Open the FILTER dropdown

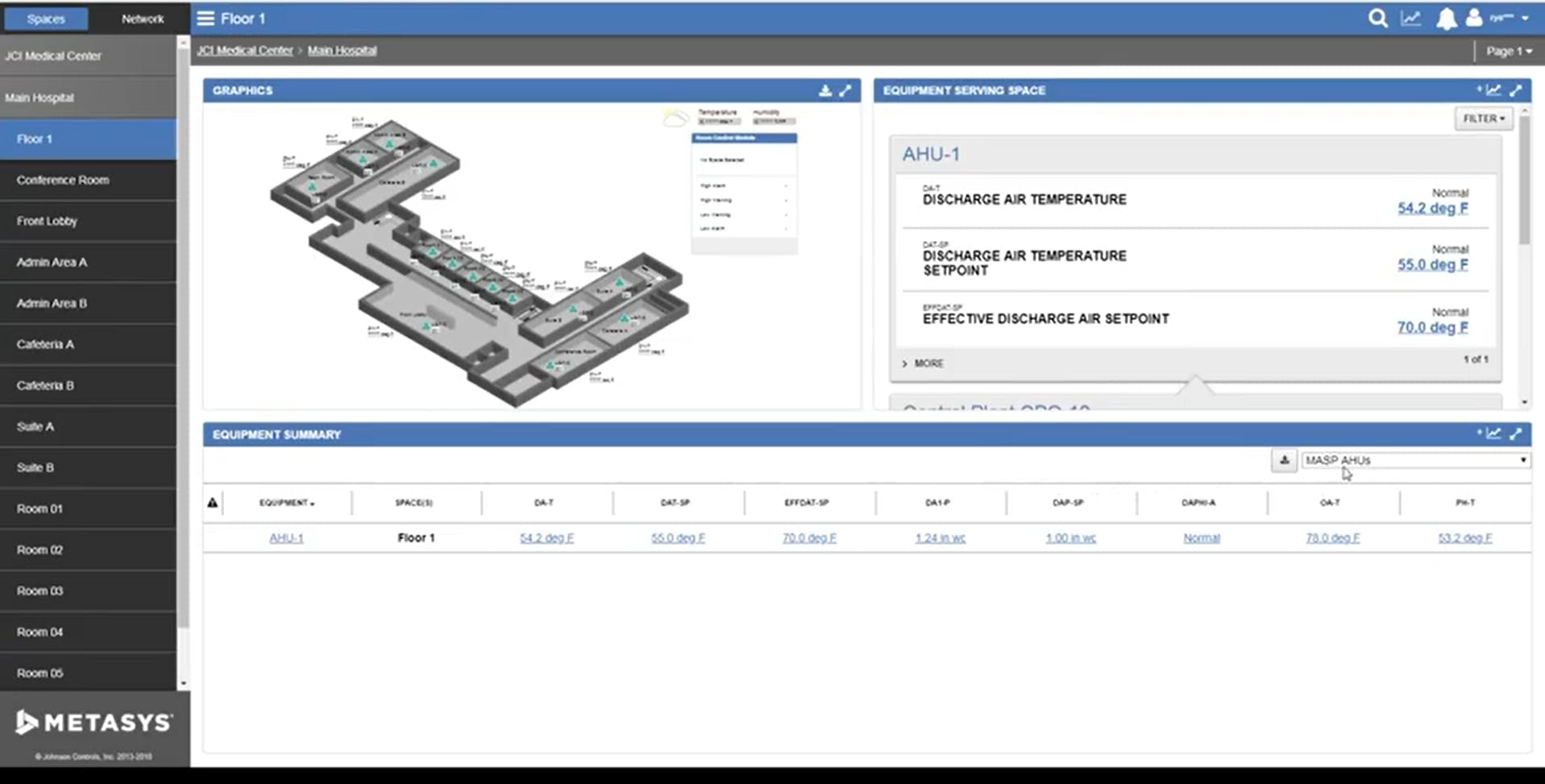(x=1484, y=118)
